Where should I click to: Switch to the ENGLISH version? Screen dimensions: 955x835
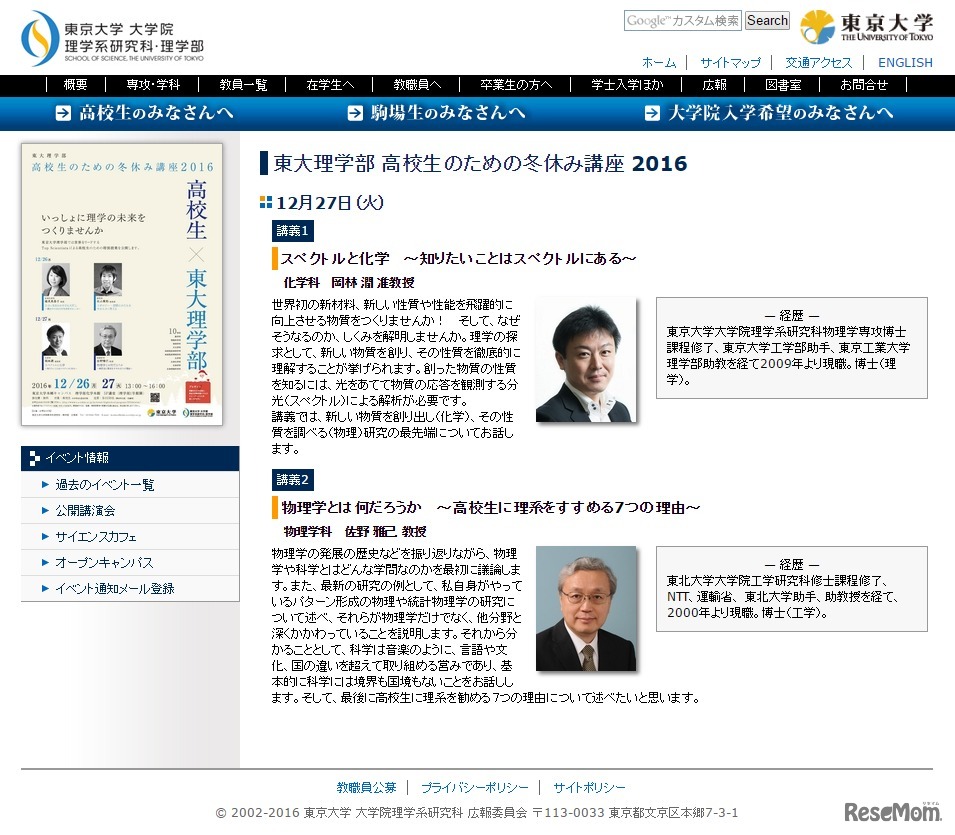tap(904, 62)
